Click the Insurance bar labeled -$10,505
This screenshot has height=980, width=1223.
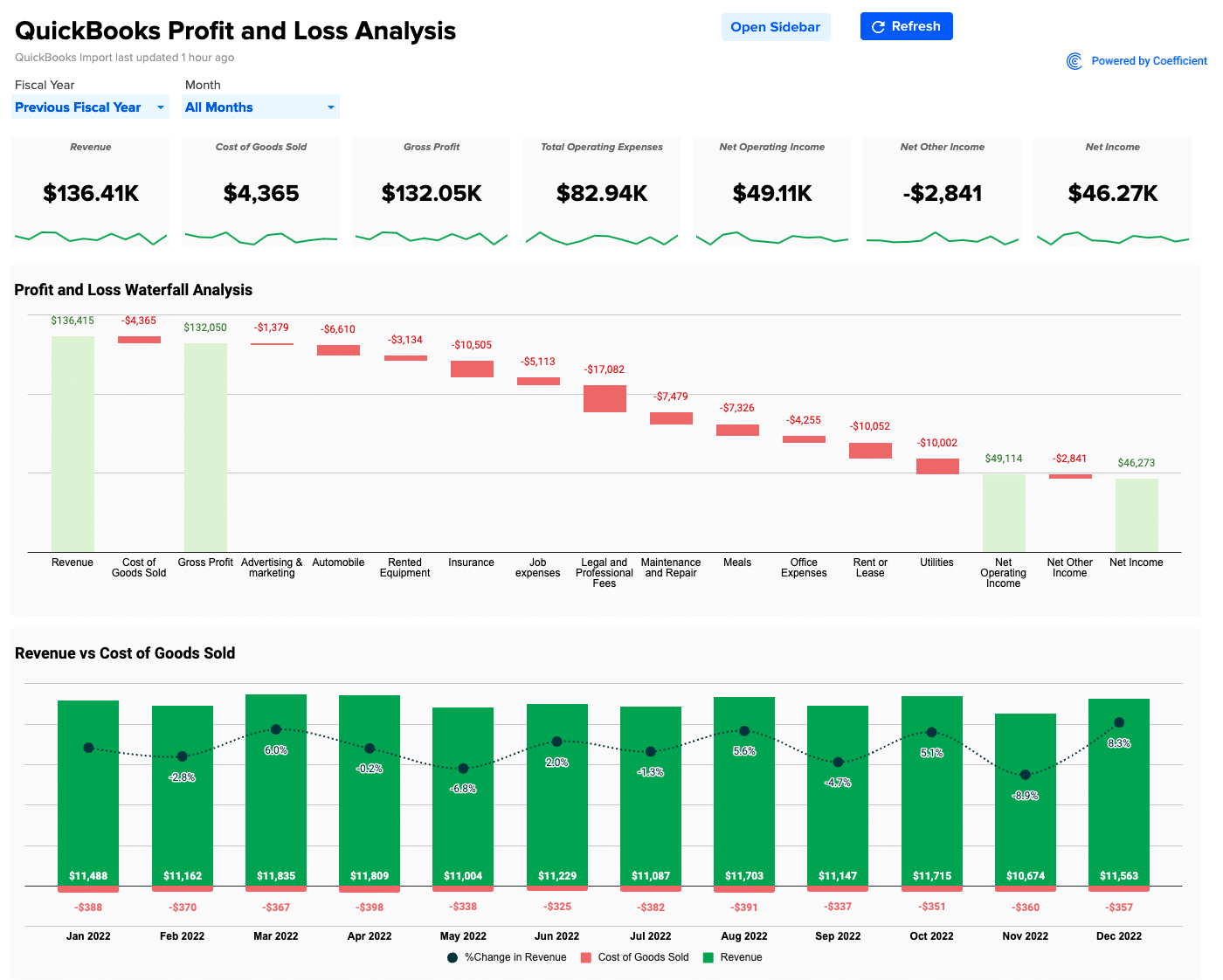[x=472, y=369]
